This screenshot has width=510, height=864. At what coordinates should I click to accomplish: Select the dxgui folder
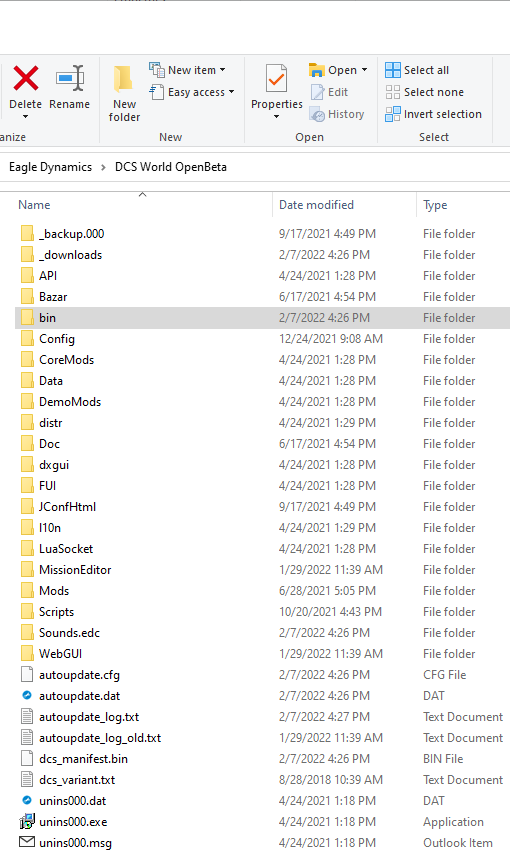point(54,465)
